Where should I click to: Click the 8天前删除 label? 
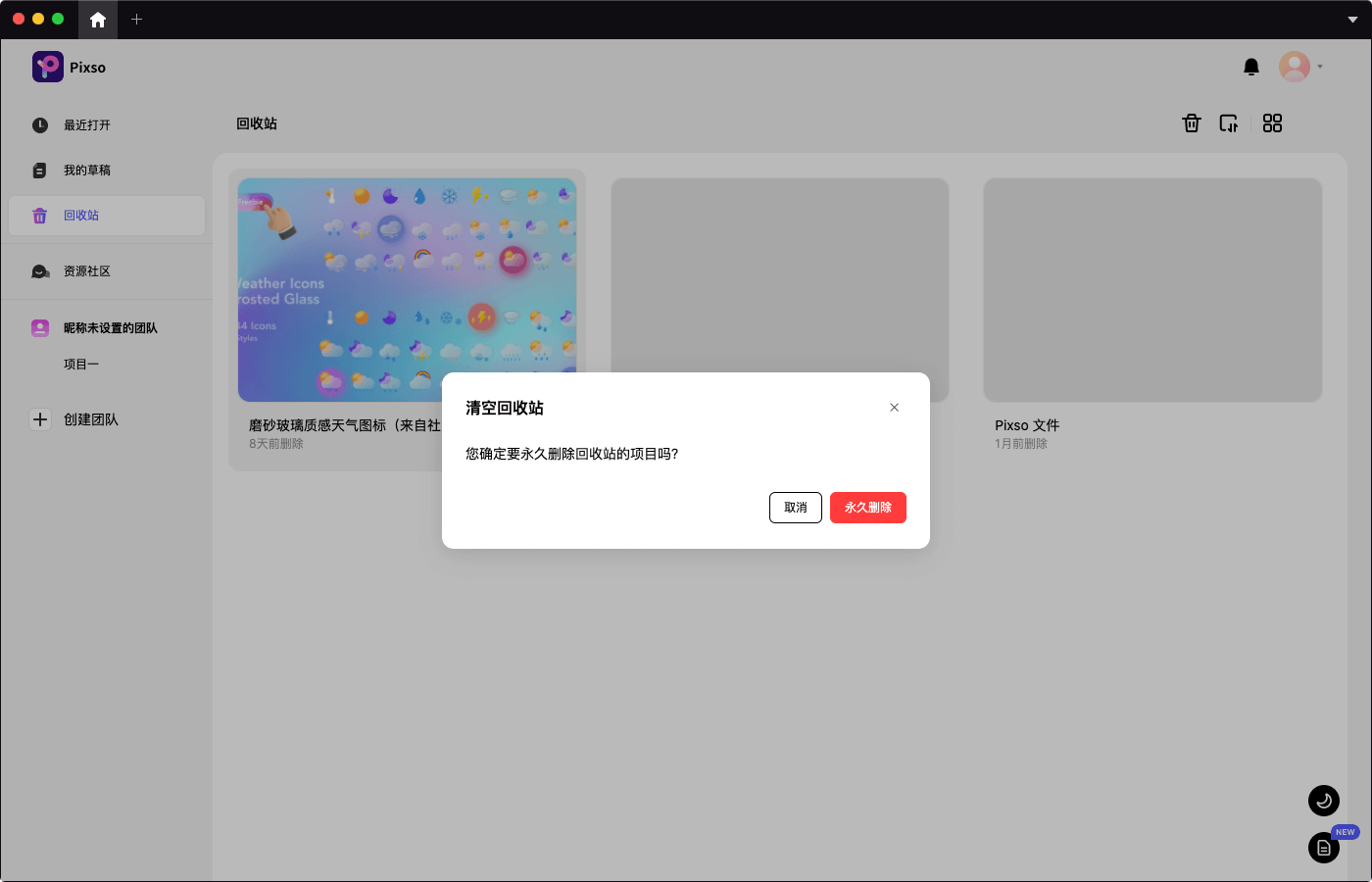point(276,444)
